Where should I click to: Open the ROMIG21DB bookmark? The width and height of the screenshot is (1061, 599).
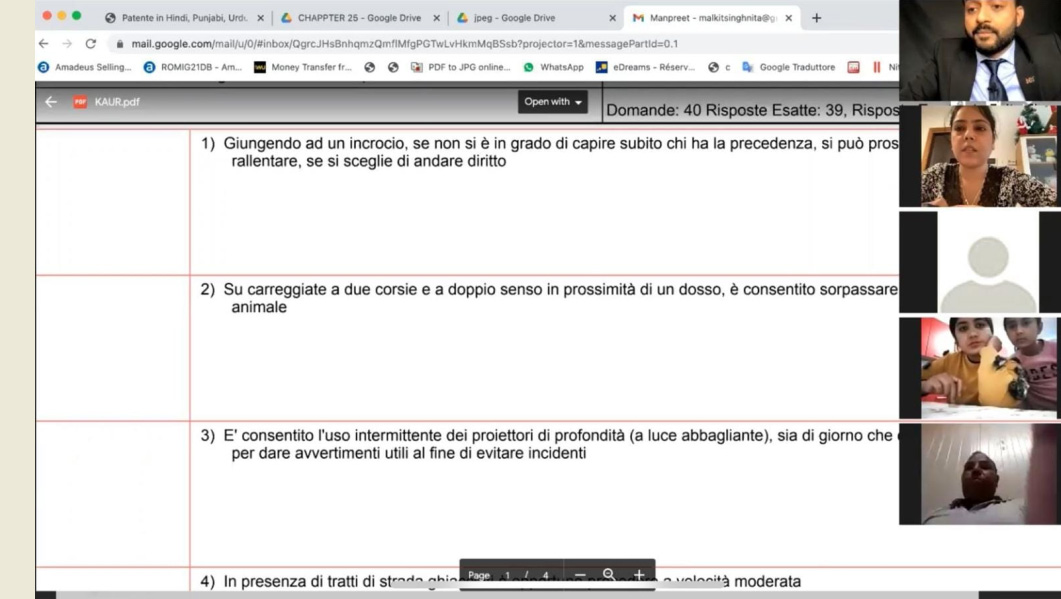[x=193, y=67]
